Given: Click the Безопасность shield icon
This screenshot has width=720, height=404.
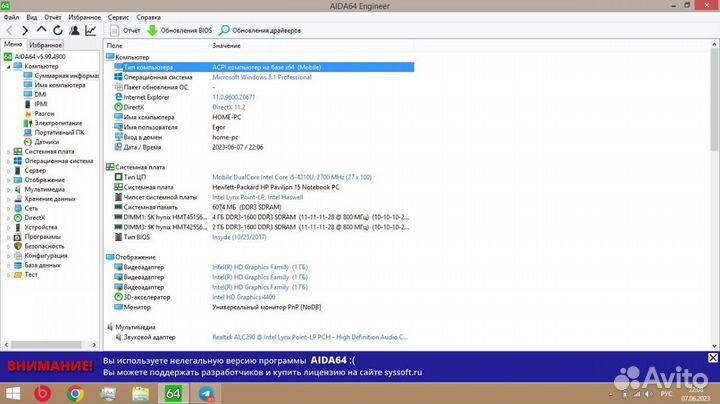Looking at the screenshot, I should point(18,247).
